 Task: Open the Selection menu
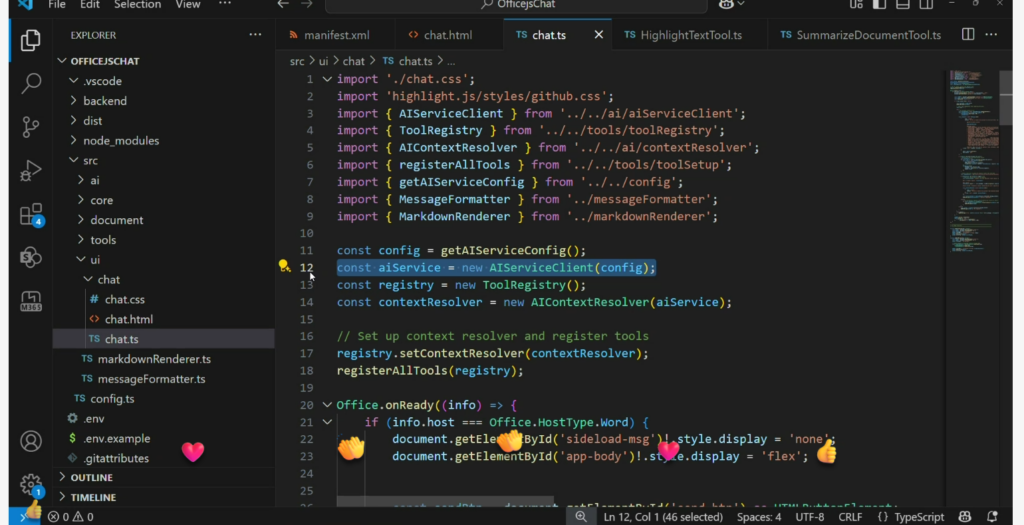[x=137, y=5]
